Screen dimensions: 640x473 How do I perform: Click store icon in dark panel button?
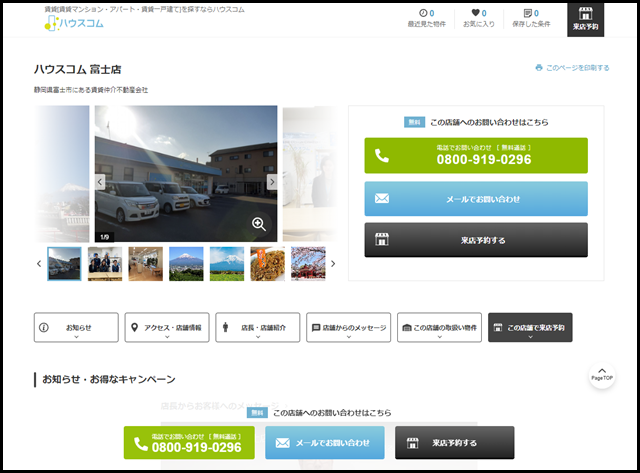point(382,240)
